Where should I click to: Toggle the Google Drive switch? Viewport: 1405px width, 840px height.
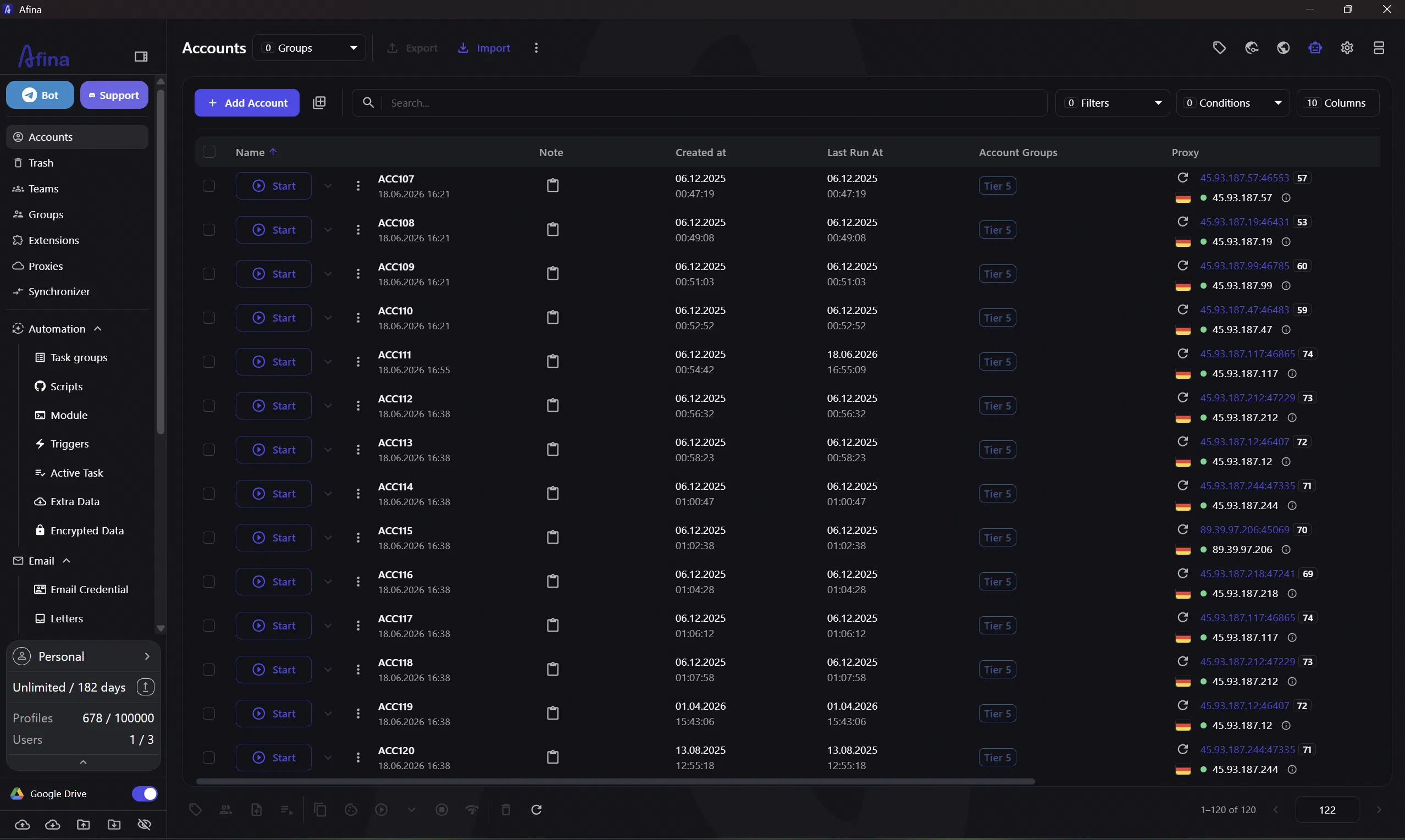[144, 794]
